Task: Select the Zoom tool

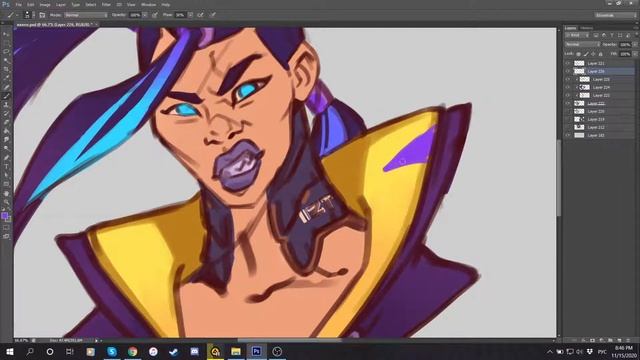Action: 6,202
